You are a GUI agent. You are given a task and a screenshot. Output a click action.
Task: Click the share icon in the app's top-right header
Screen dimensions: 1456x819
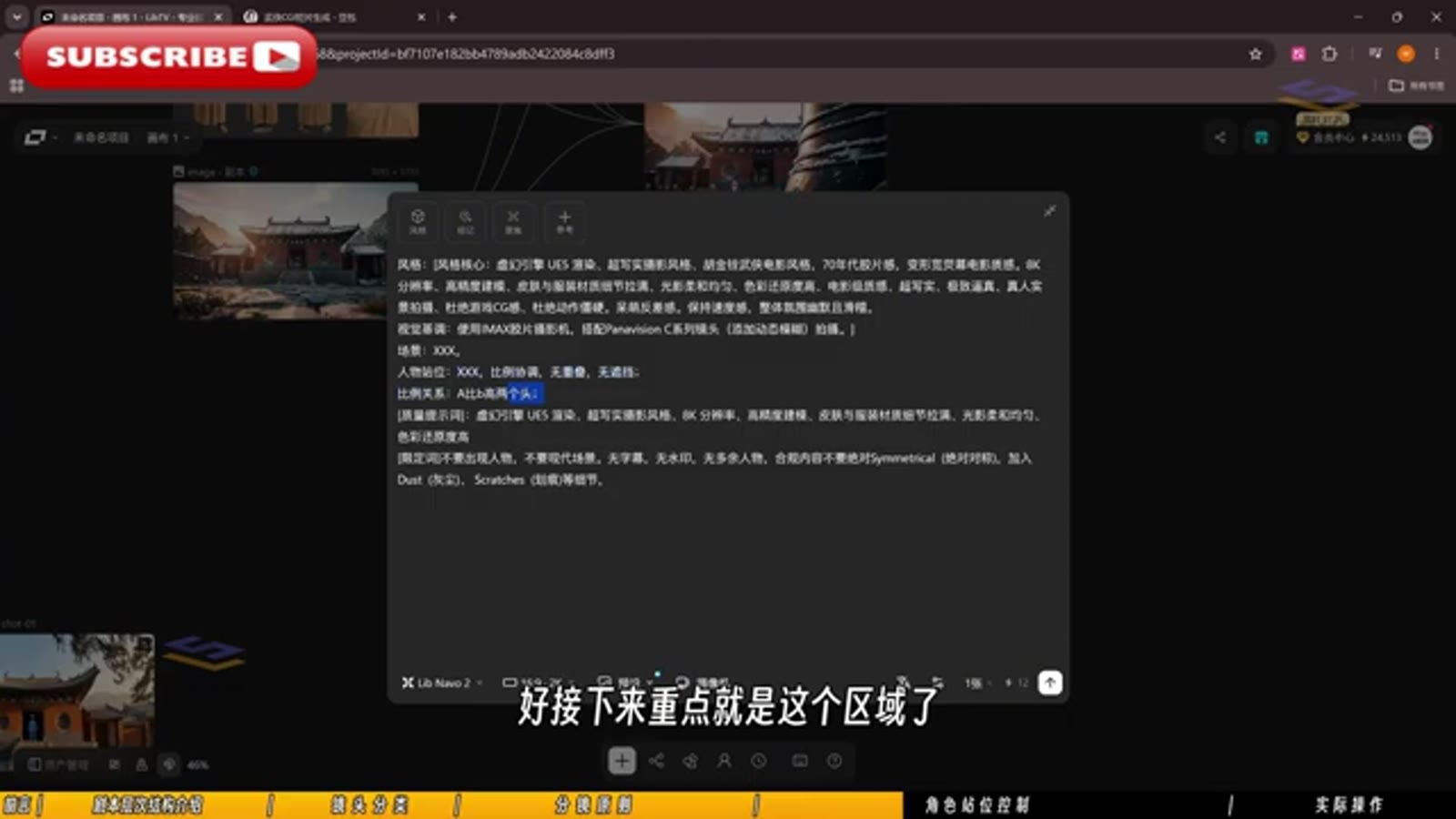[x=1220, y=137]
